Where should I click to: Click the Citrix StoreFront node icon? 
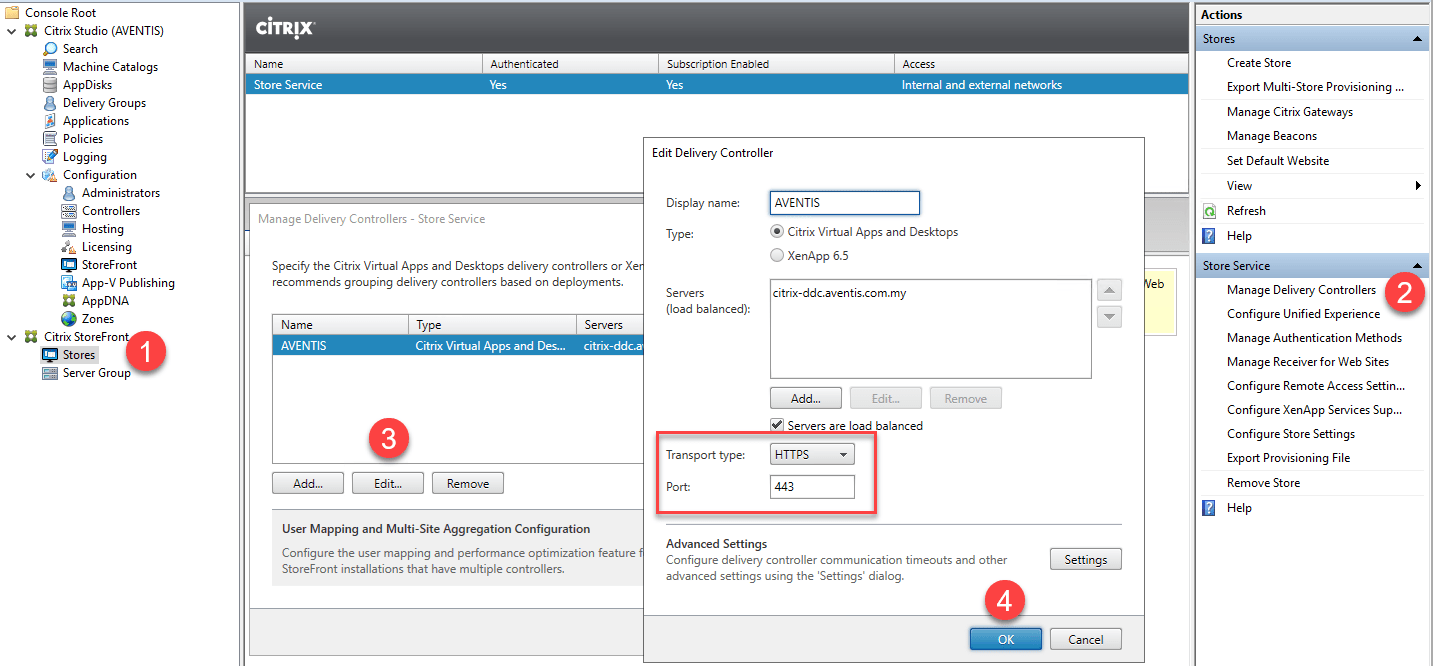[x=31, y=337]
